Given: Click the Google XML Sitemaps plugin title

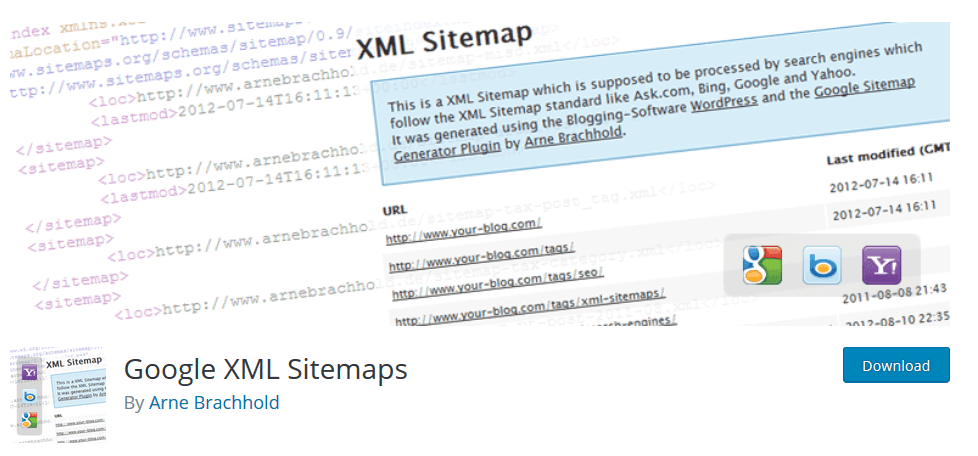Looking at the screenshot, I should (265, 369).
